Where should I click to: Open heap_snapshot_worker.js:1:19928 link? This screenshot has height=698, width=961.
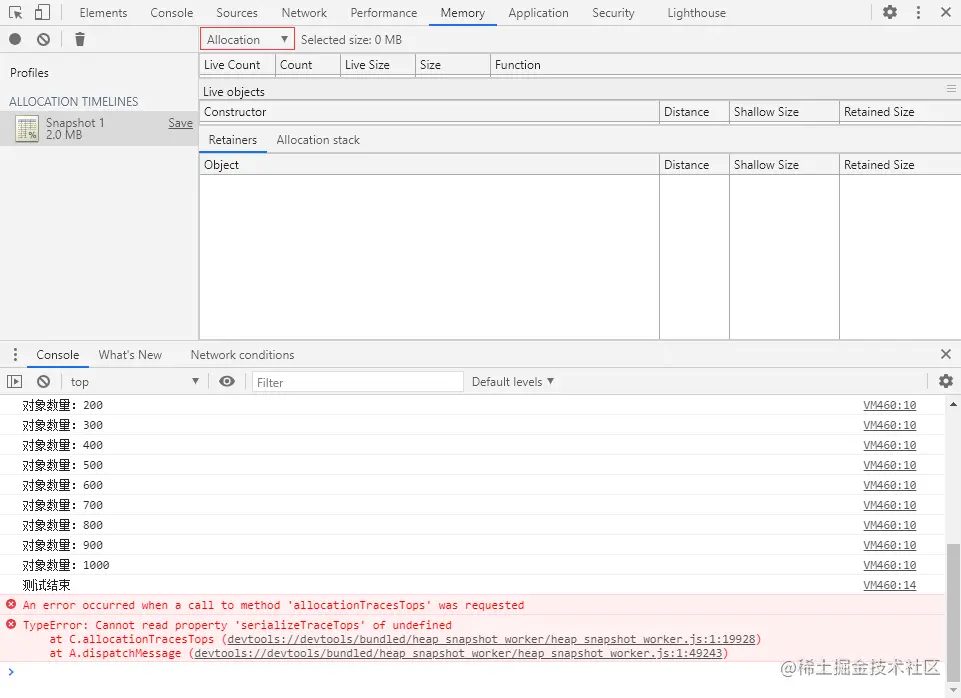(491, 639)
